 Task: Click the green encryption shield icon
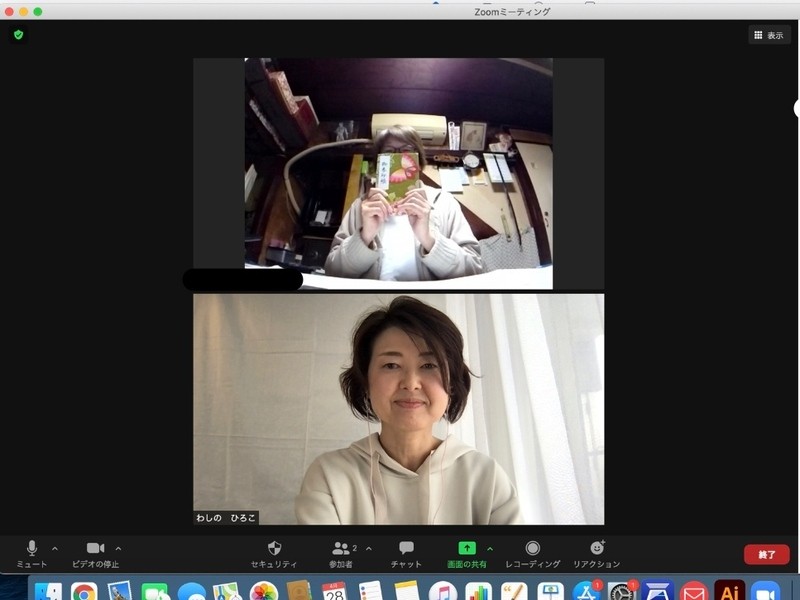(x=18, y=35)
